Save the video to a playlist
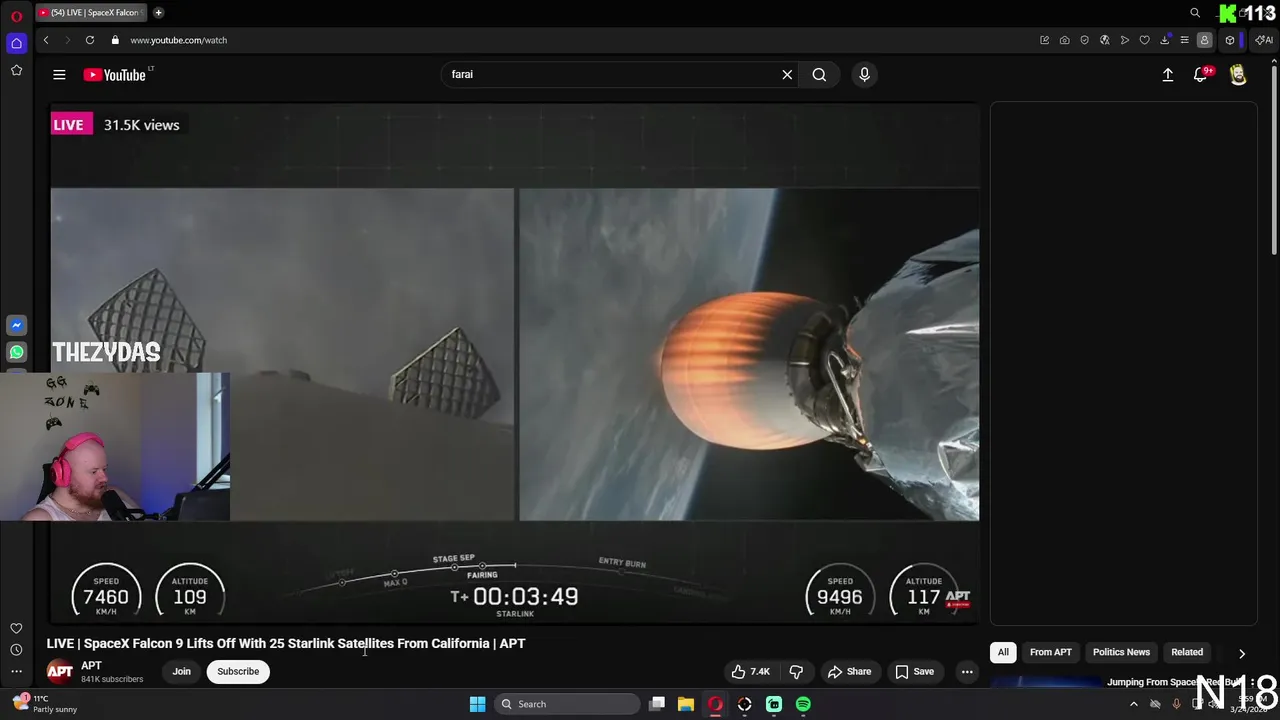 [914, 672]
